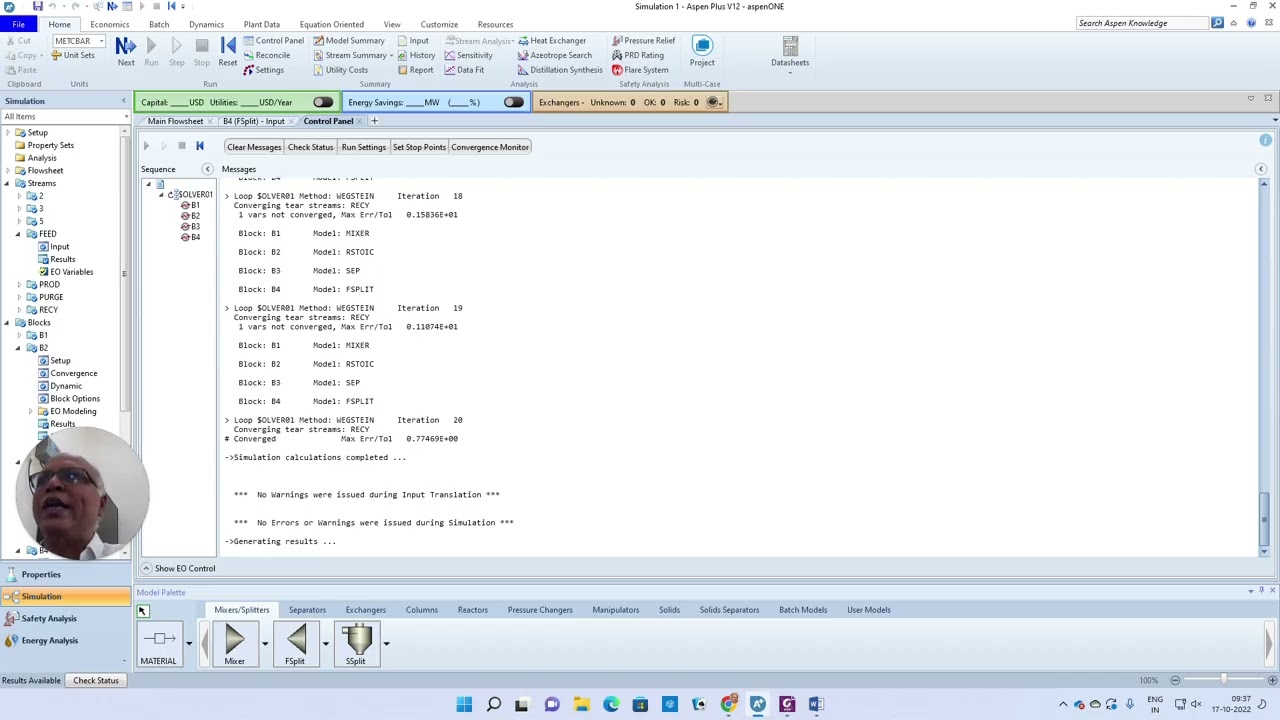Viewport: 1280px width, 720px height.
Task: Adjust the zoom slider in status bar
Action: tap(1223, 680)
